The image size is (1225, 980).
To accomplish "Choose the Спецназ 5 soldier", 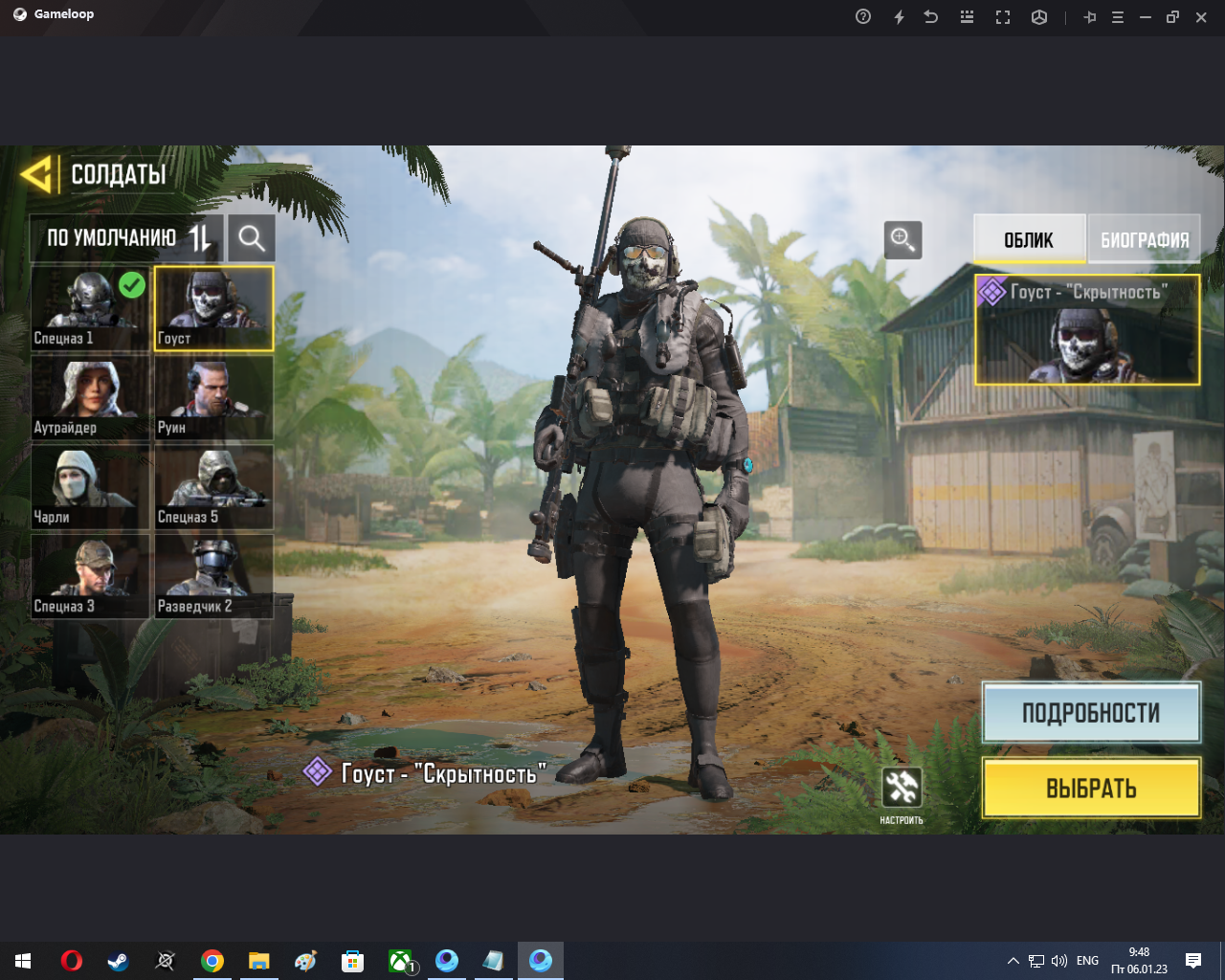I will [x=214, y=487].
